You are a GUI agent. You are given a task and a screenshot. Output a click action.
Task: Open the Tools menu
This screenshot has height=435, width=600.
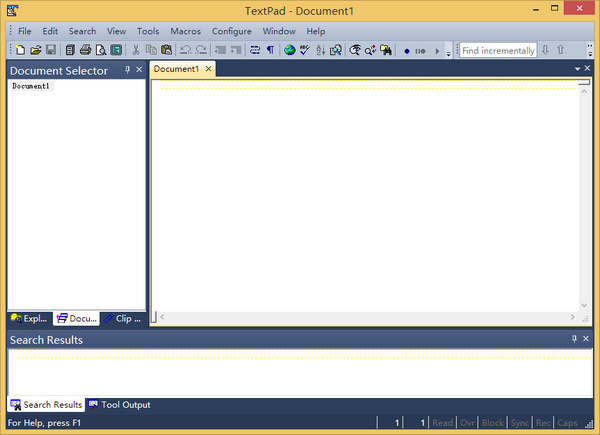148,31
